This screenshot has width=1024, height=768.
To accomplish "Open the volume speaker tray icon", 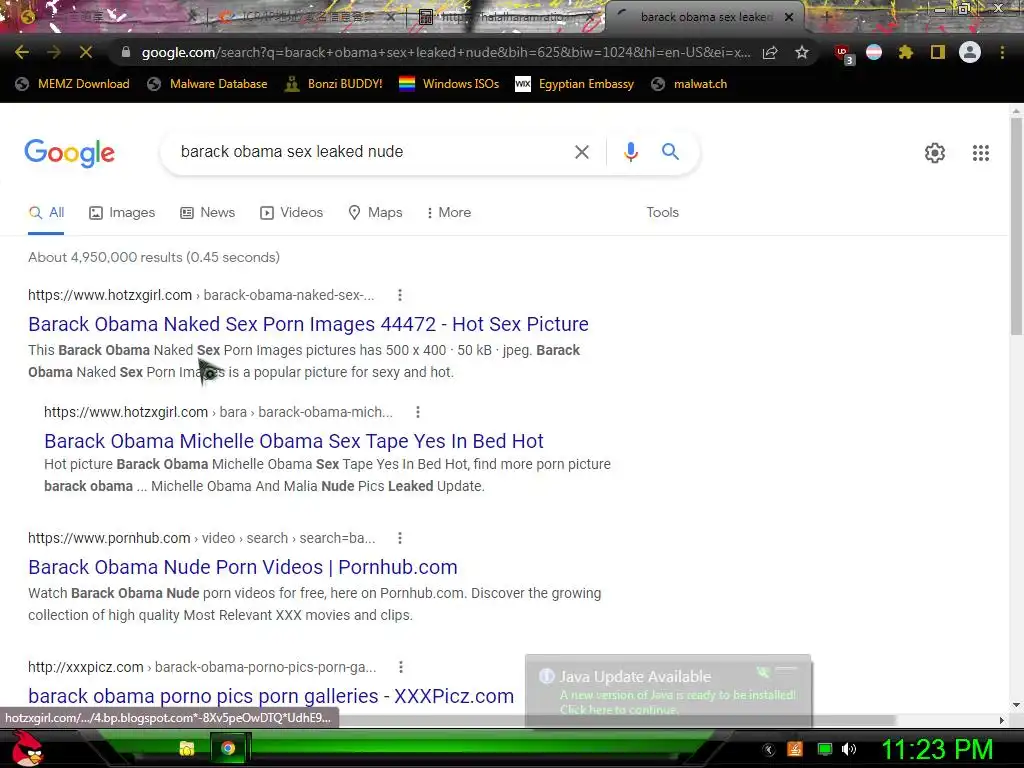I will 848,749.
